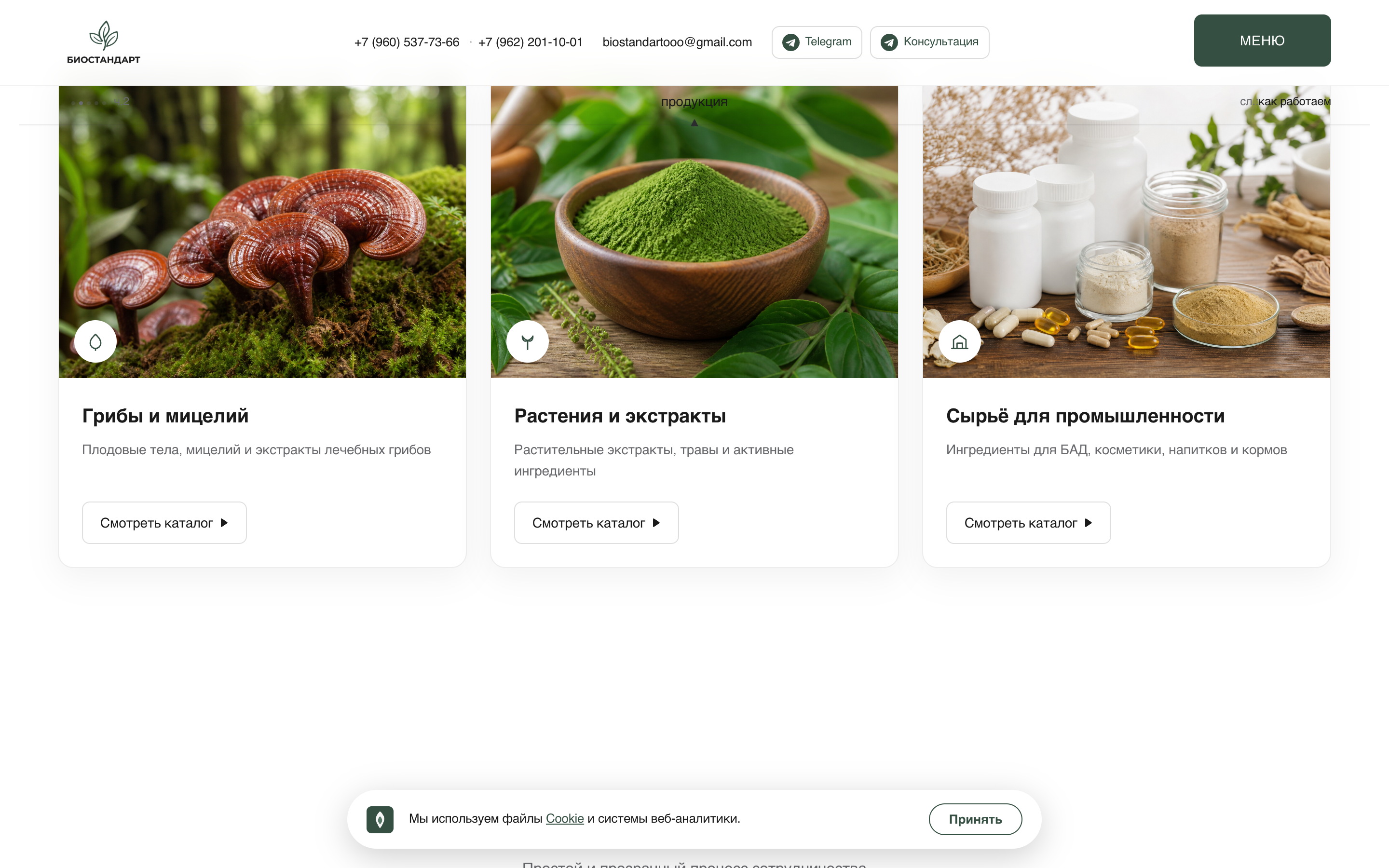This screenshot has height=868, width=1389.
Task: Open the green powder bowl photo
Action: (x=694, y=232)
